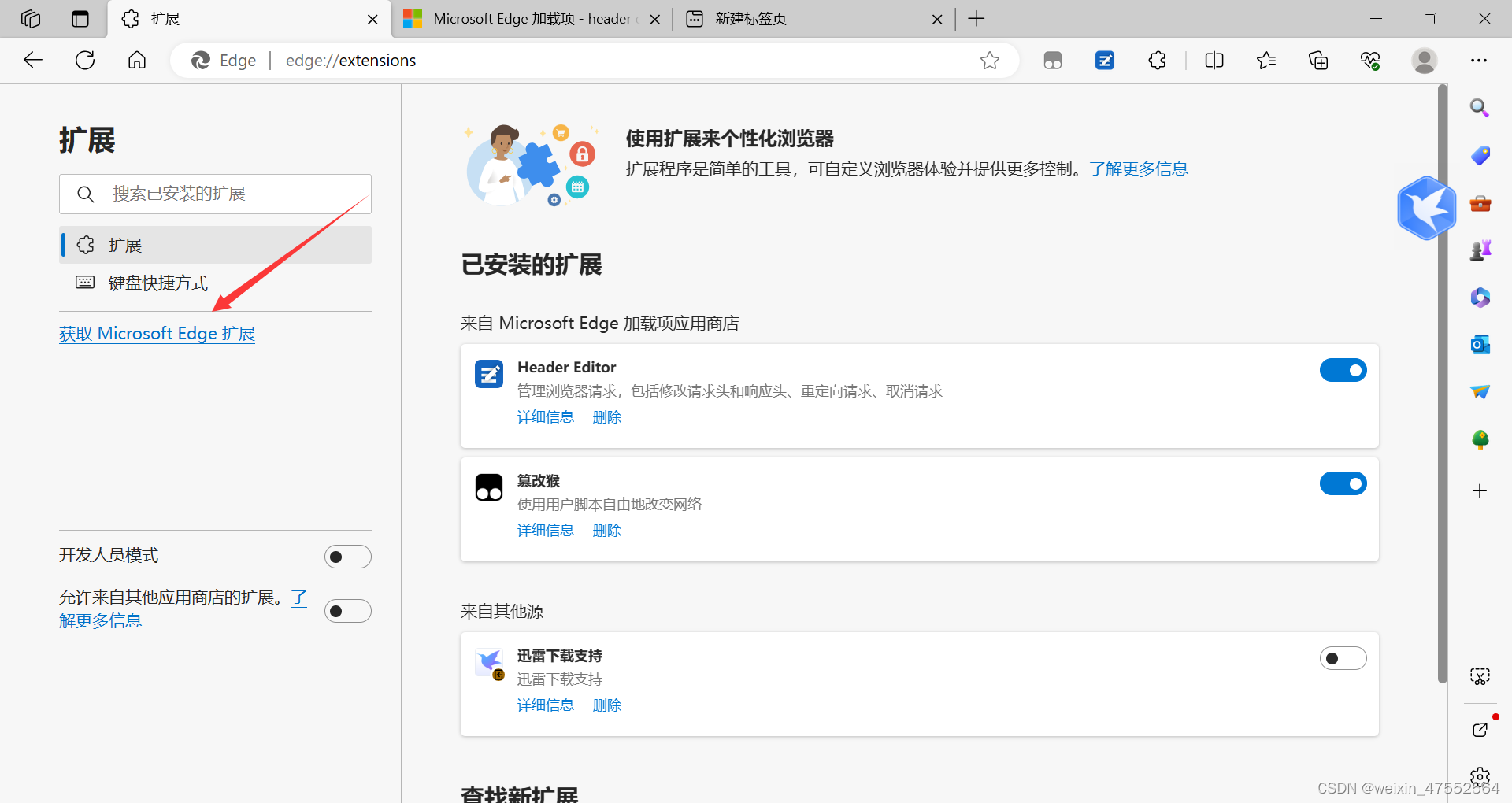Close the 新建标签页 tab
Screen dimensions: 1512x803
(x=937, y=20)
